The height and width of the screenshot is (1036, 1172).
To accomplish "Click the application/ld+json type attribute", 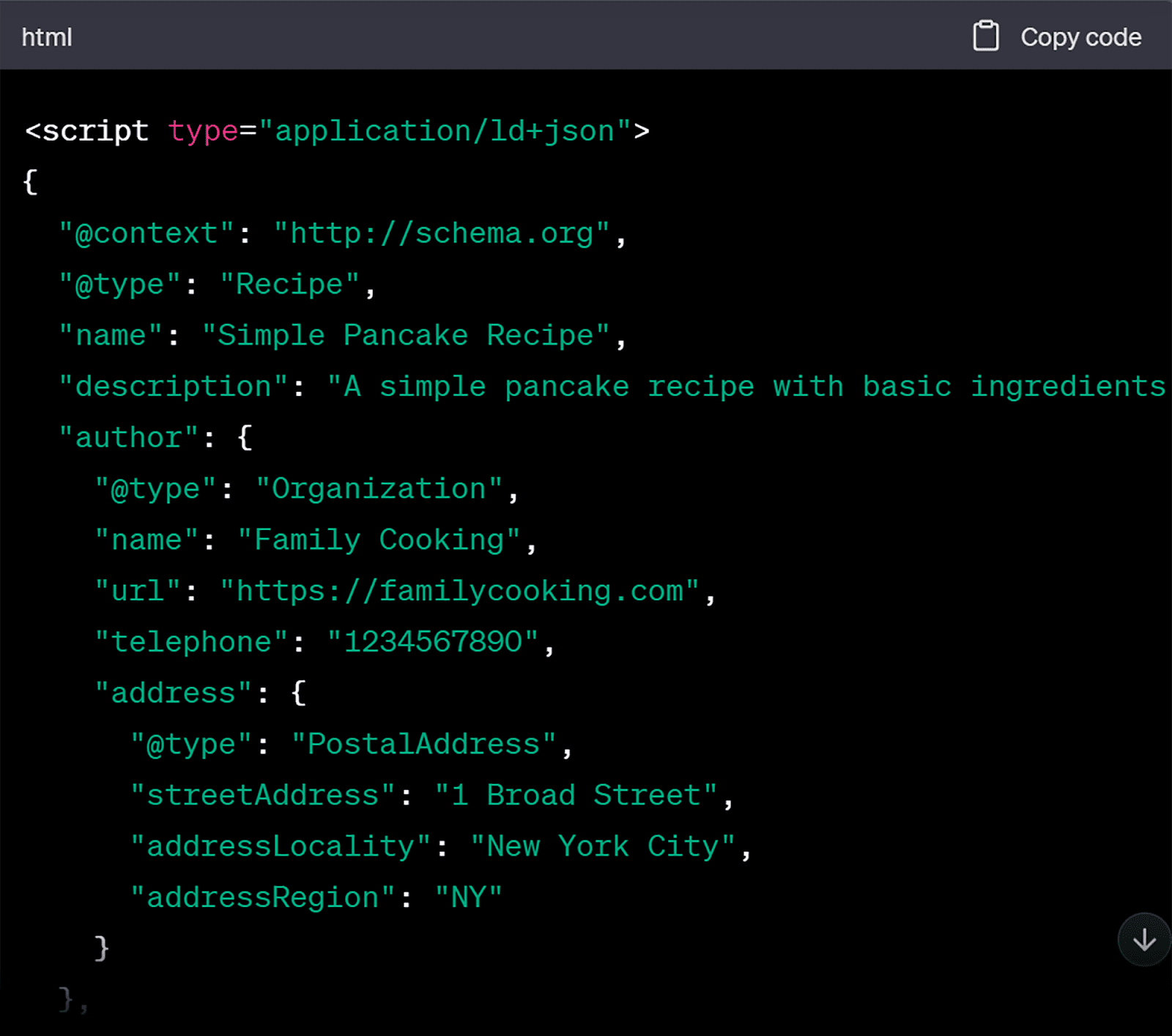I will tap(442, 130).
